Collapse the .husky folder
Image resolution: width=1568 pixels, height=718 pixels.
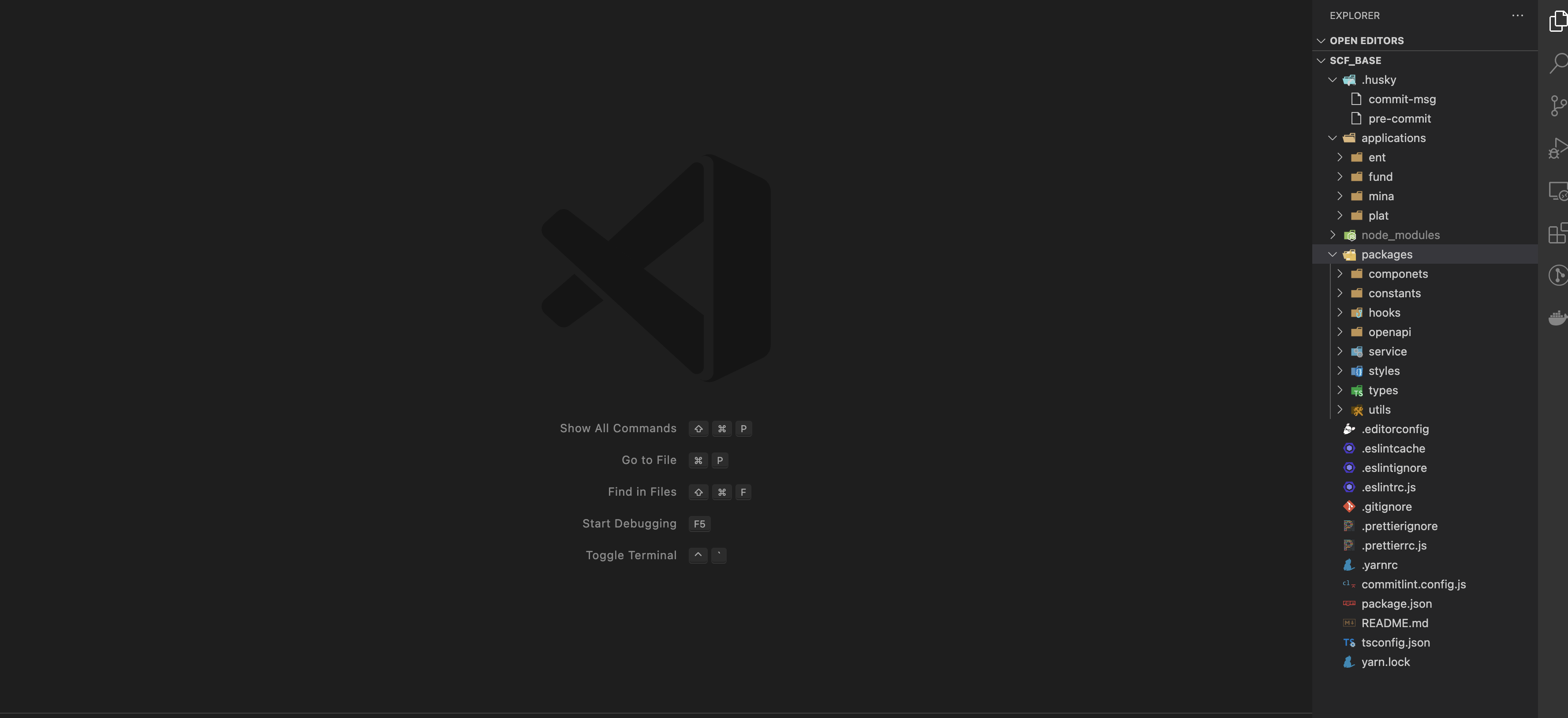click(1378, 80)
